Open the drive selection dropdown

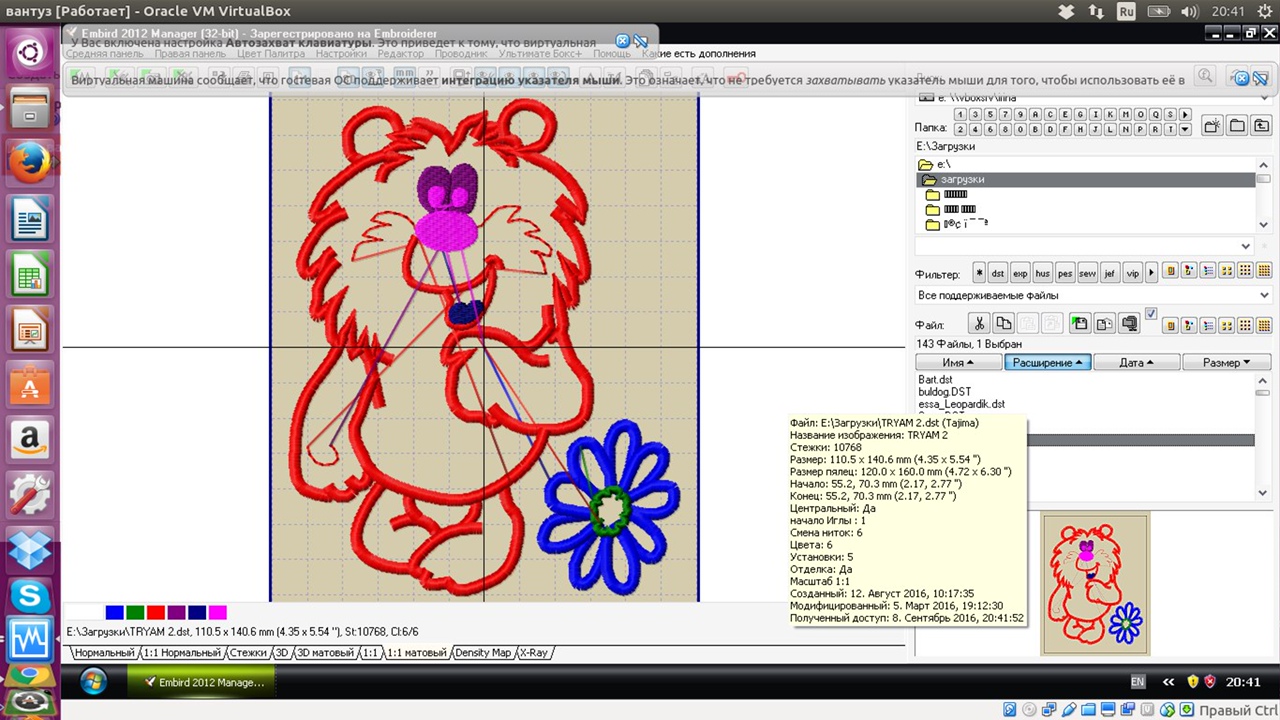[1264, 98]
